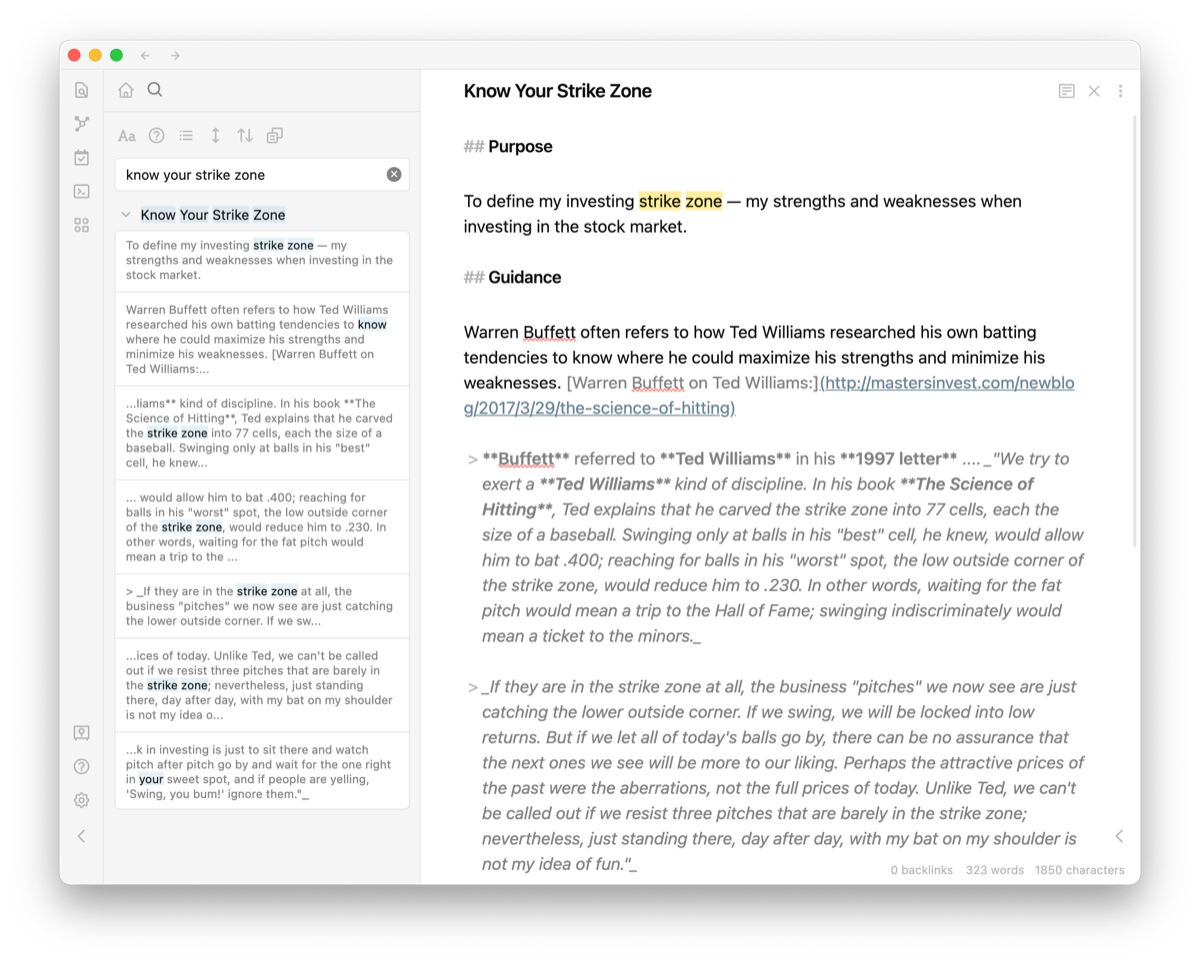
Task: Open the file explorer home icon
Action: coord(126,90)
